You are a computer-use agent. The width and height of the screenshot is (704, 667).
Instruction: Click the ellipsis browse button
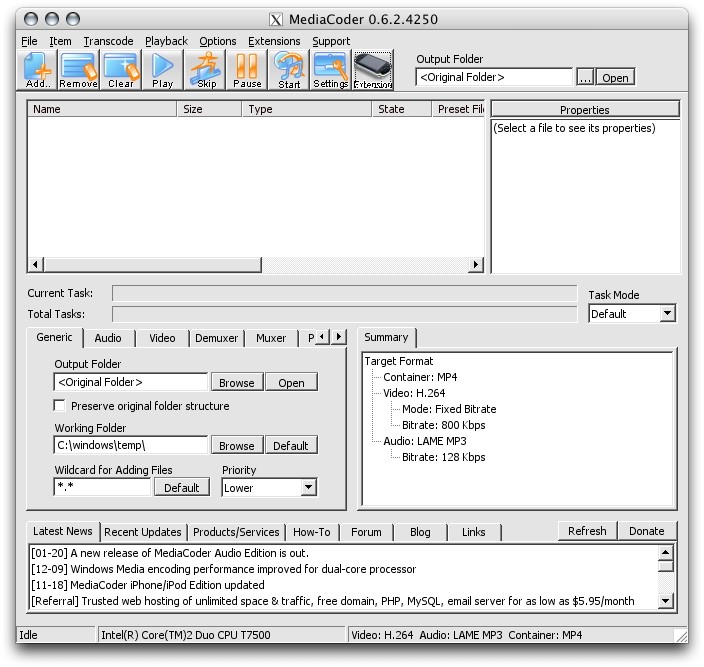pos(585,78)
